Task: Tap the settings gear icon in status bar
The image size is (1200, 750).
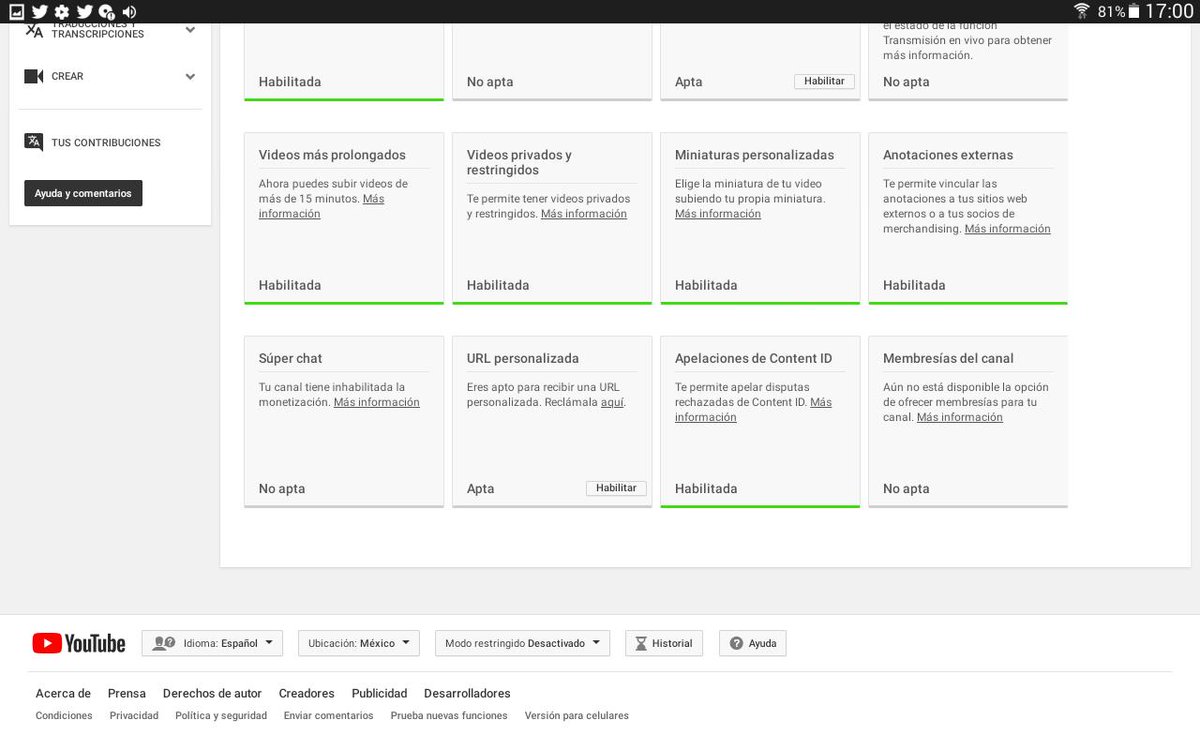Action: (x=62, y=11)
